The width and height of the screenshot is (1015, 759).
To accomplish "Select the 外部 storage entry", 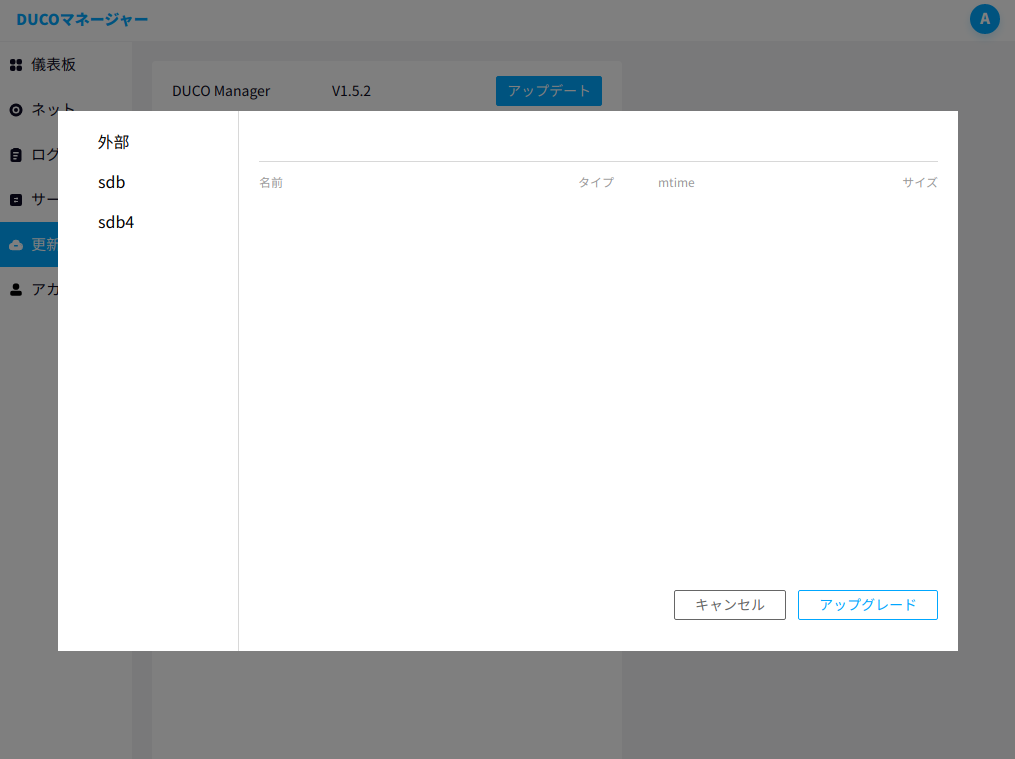I will point(113,142).
